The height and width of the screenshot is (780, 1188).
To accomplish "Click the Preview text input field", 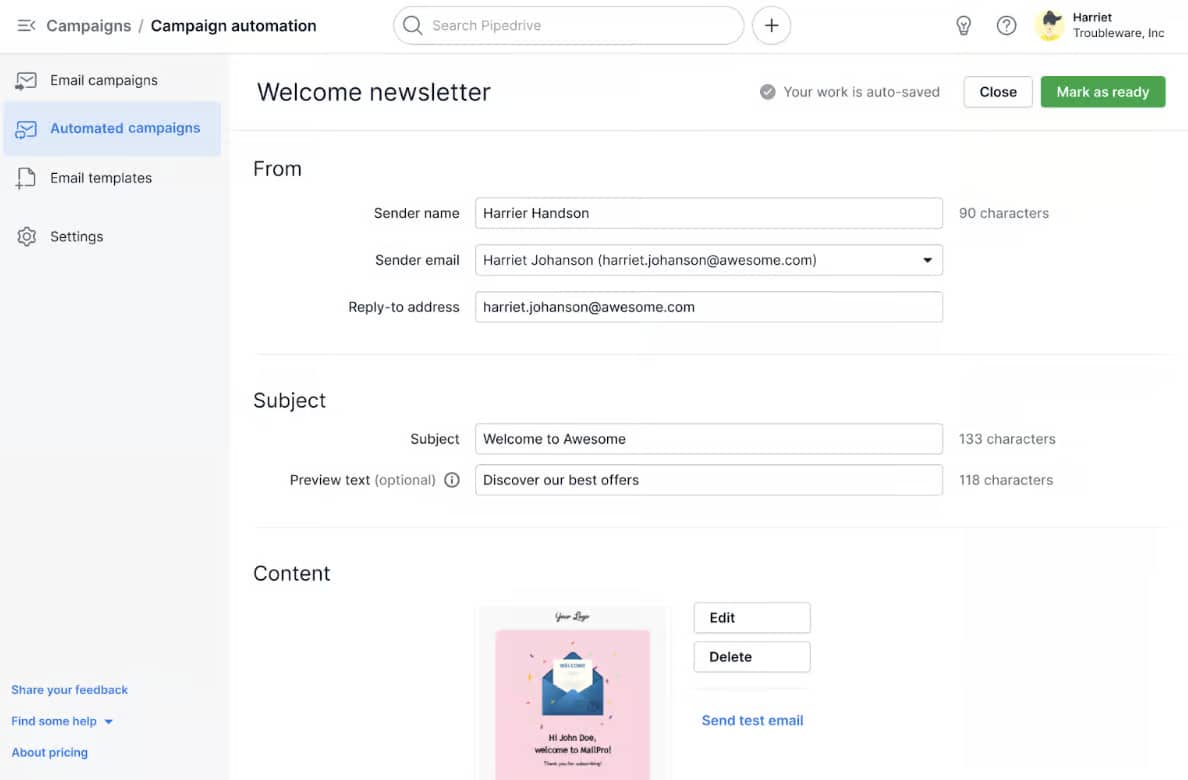I will point(708,480).
